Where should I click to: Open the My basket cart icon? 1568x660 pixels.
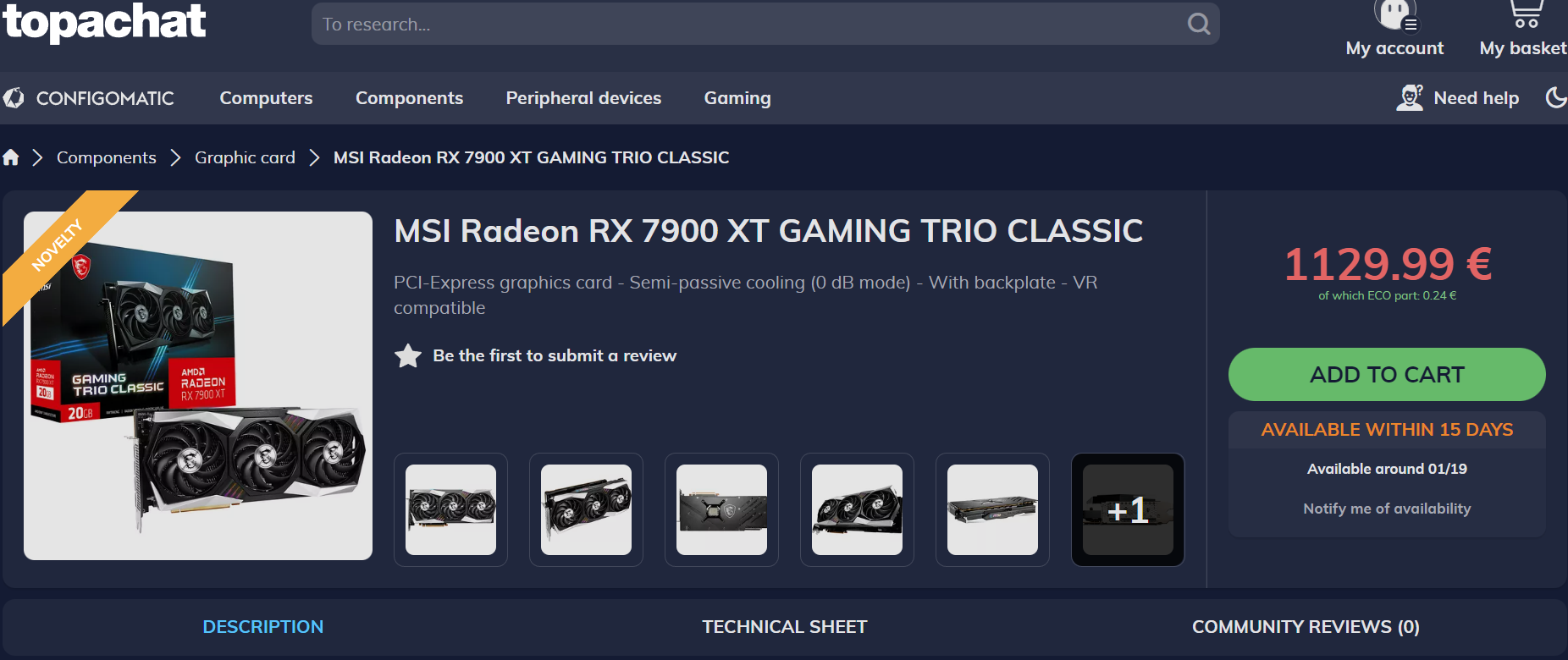coord(1525,14)
